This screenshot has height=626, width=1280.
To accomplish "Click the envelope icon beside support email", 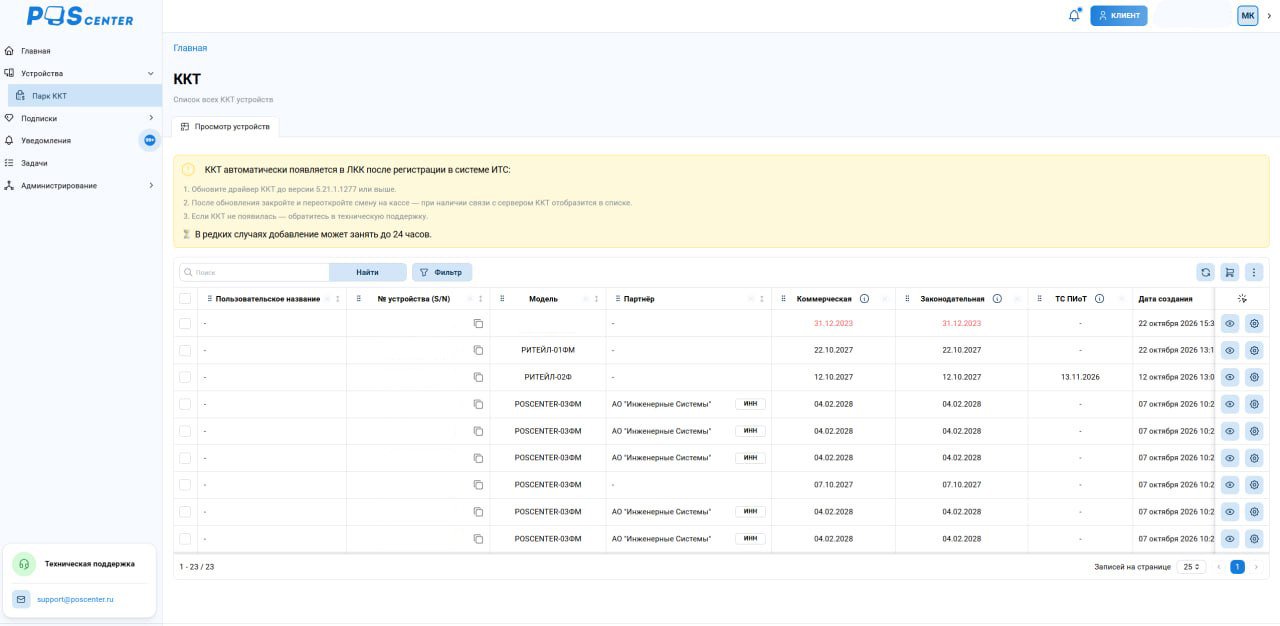I will 21,599.
